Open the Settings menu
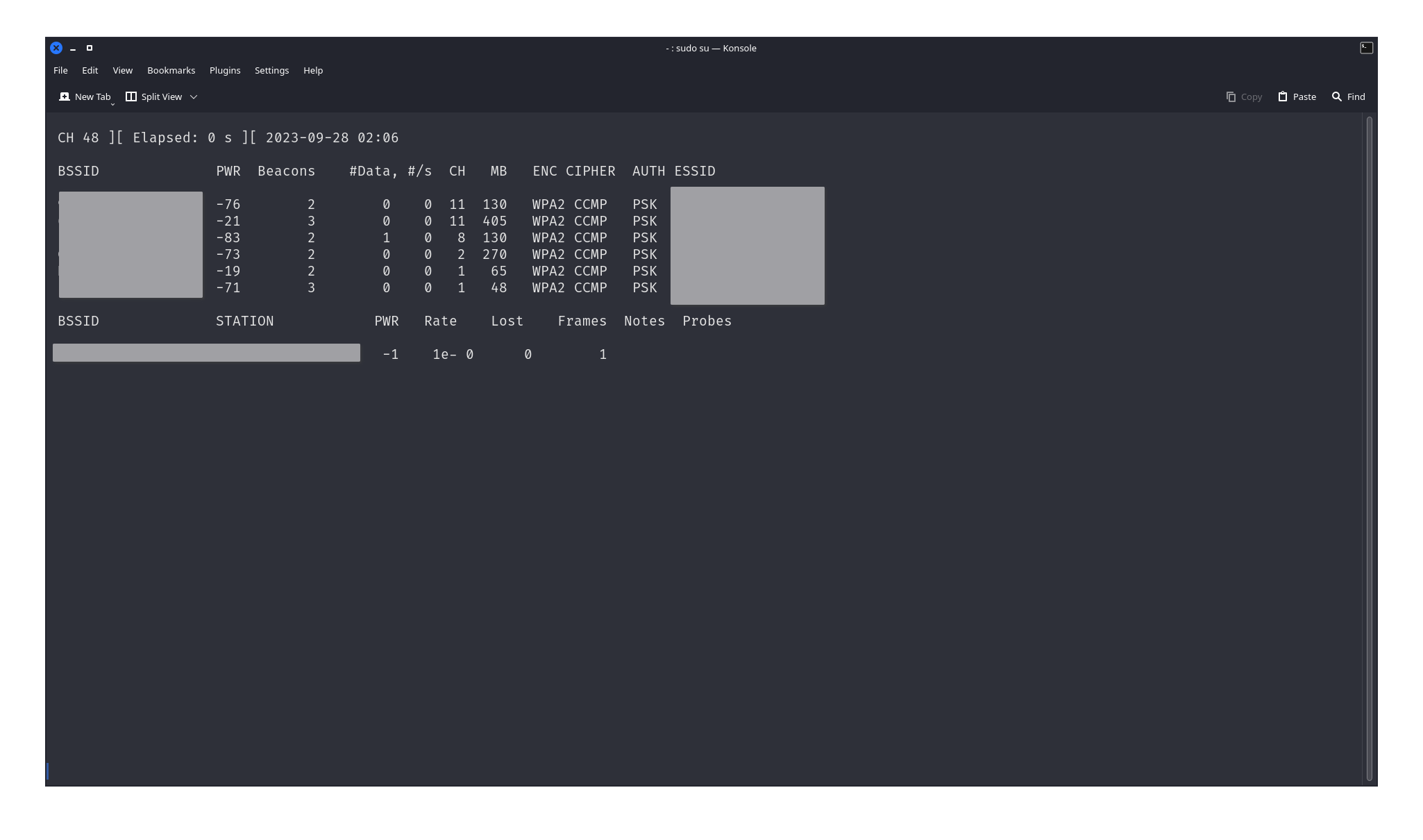Screen dimensions: 1423x840 coord(271,70)
